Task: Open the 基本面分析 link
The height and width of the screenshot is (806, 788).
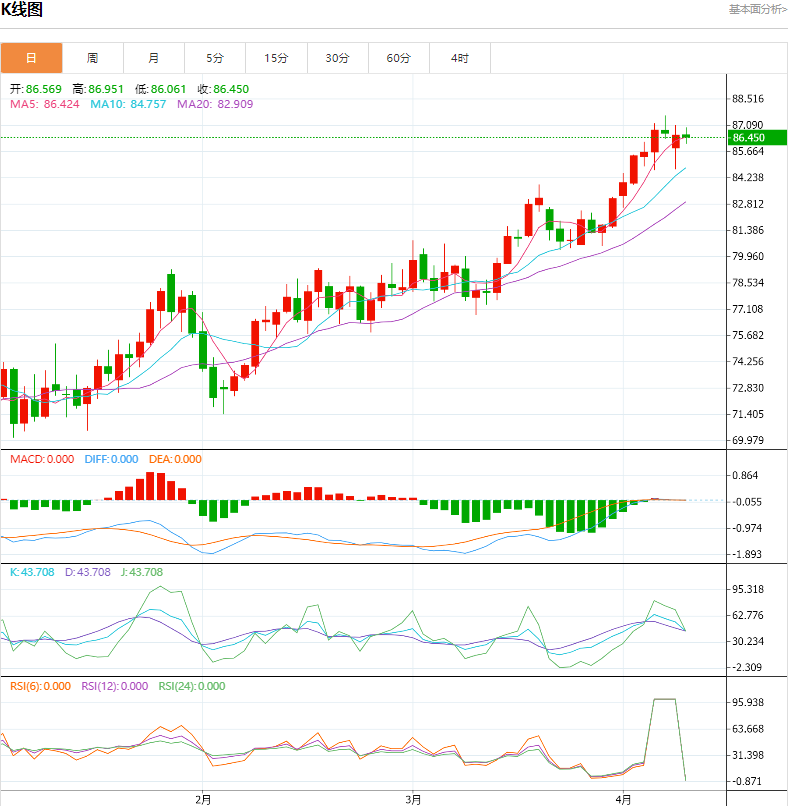Action: tap(757, 9)
